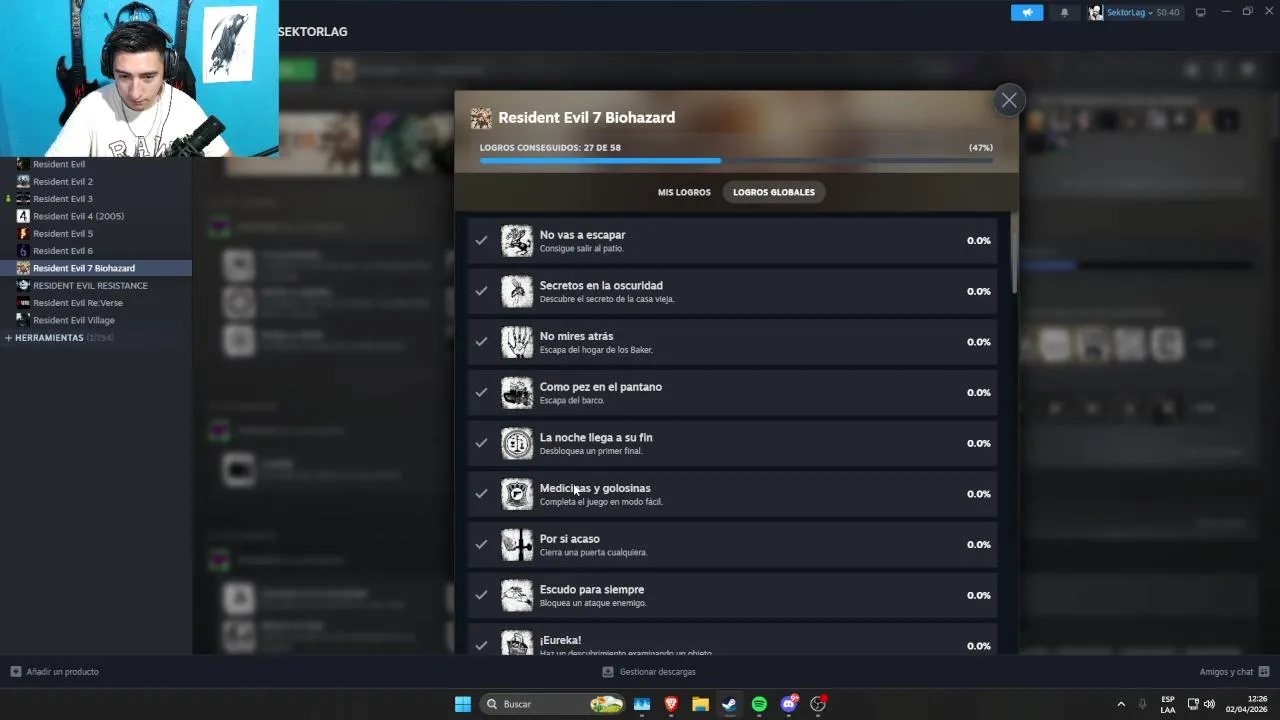
Task: Select Resident Evil 3 in the library
Action: click(63, 199)
